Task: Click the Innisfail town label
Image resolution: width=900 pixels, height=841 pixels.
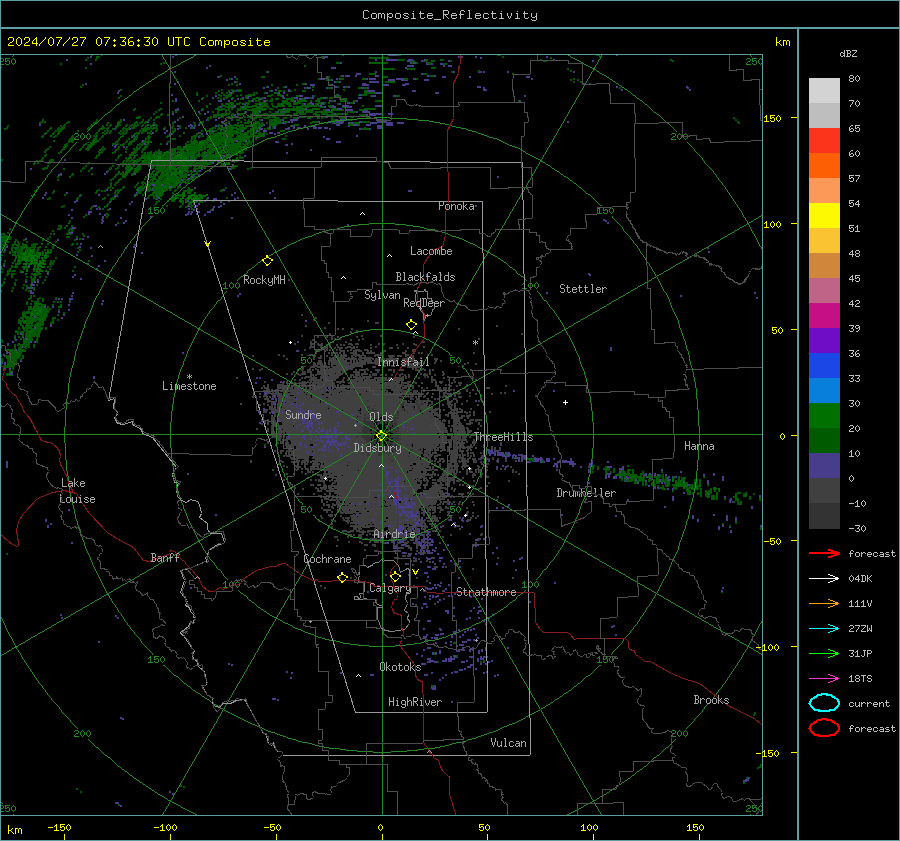Action: [403, 362]
